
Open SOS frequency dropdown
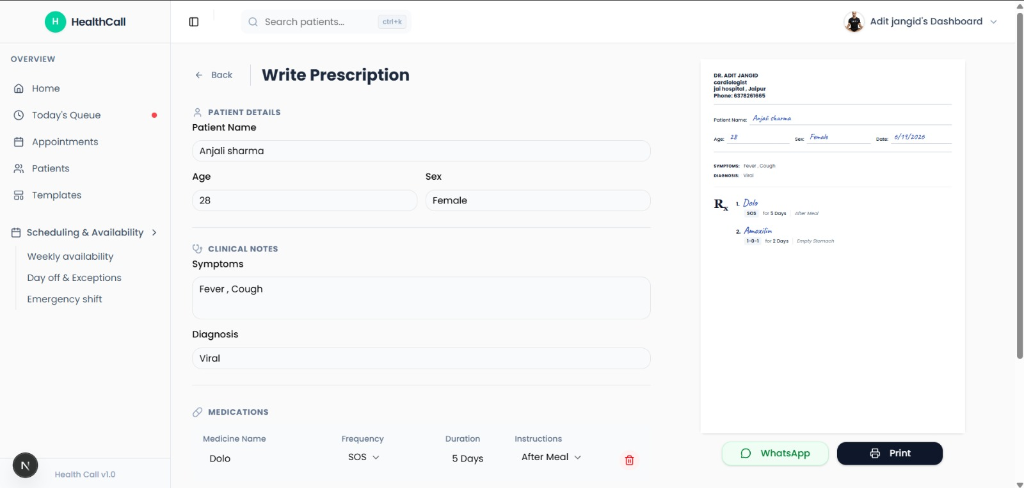click(364, 457)
